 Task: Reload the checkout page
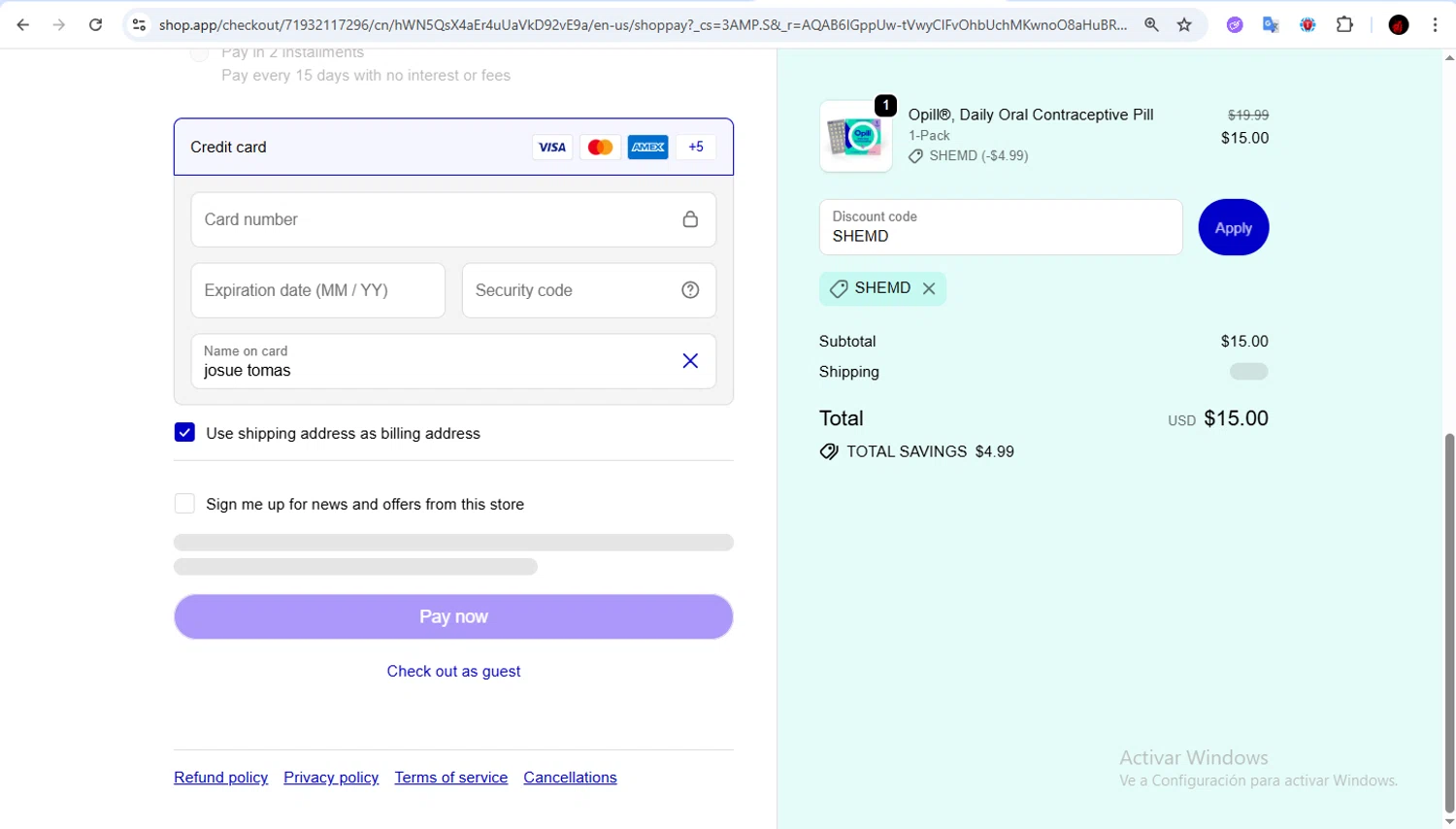point(95,25)
